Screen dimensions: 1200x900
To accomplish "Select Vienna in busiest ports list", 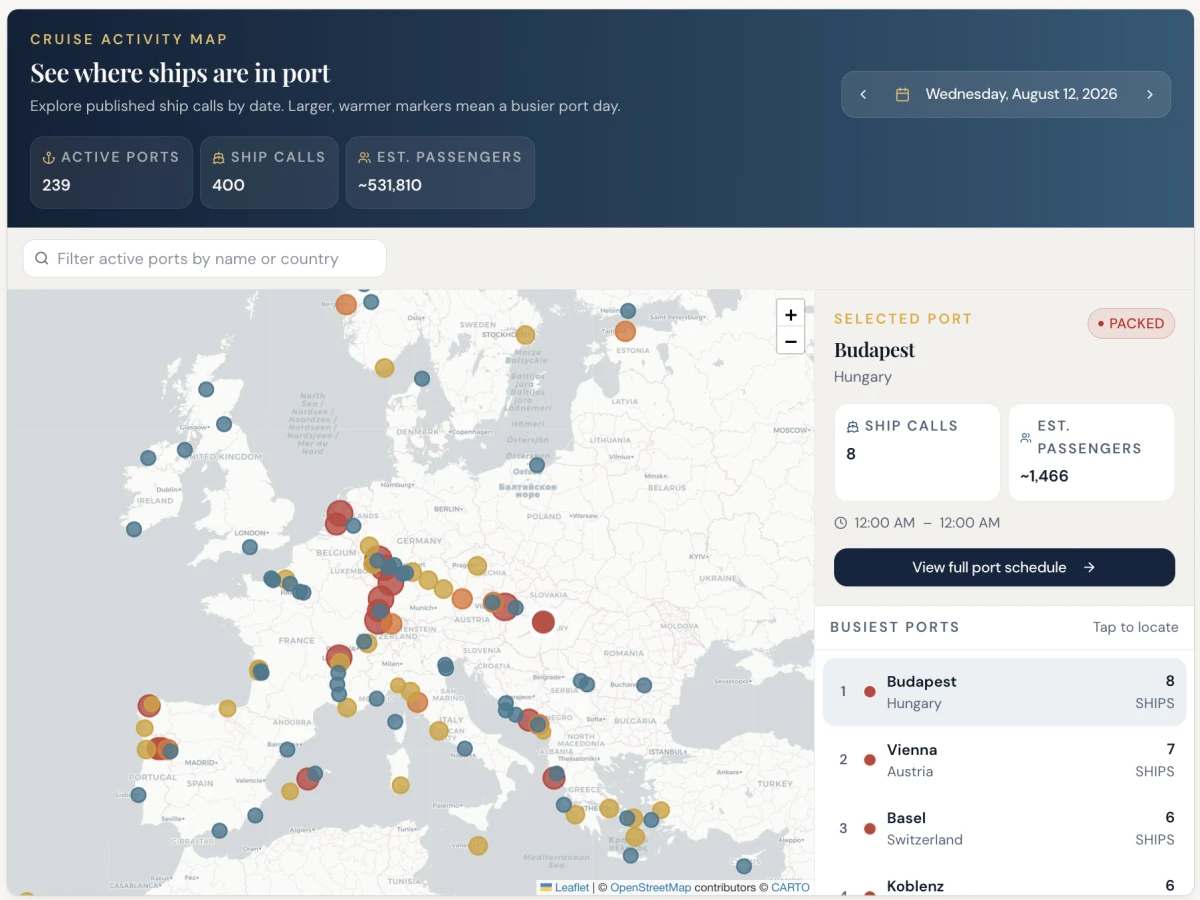I will click(x=1004, y=760).
